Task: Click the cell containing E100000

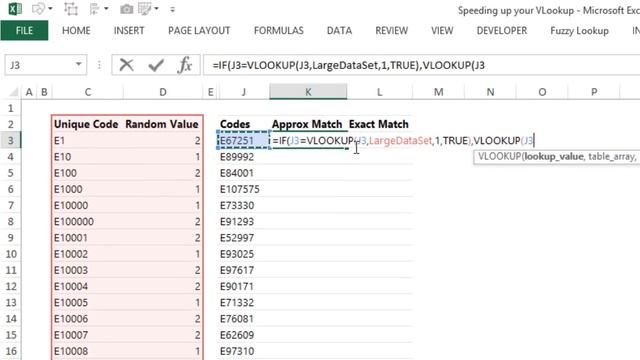Action: 87,222
